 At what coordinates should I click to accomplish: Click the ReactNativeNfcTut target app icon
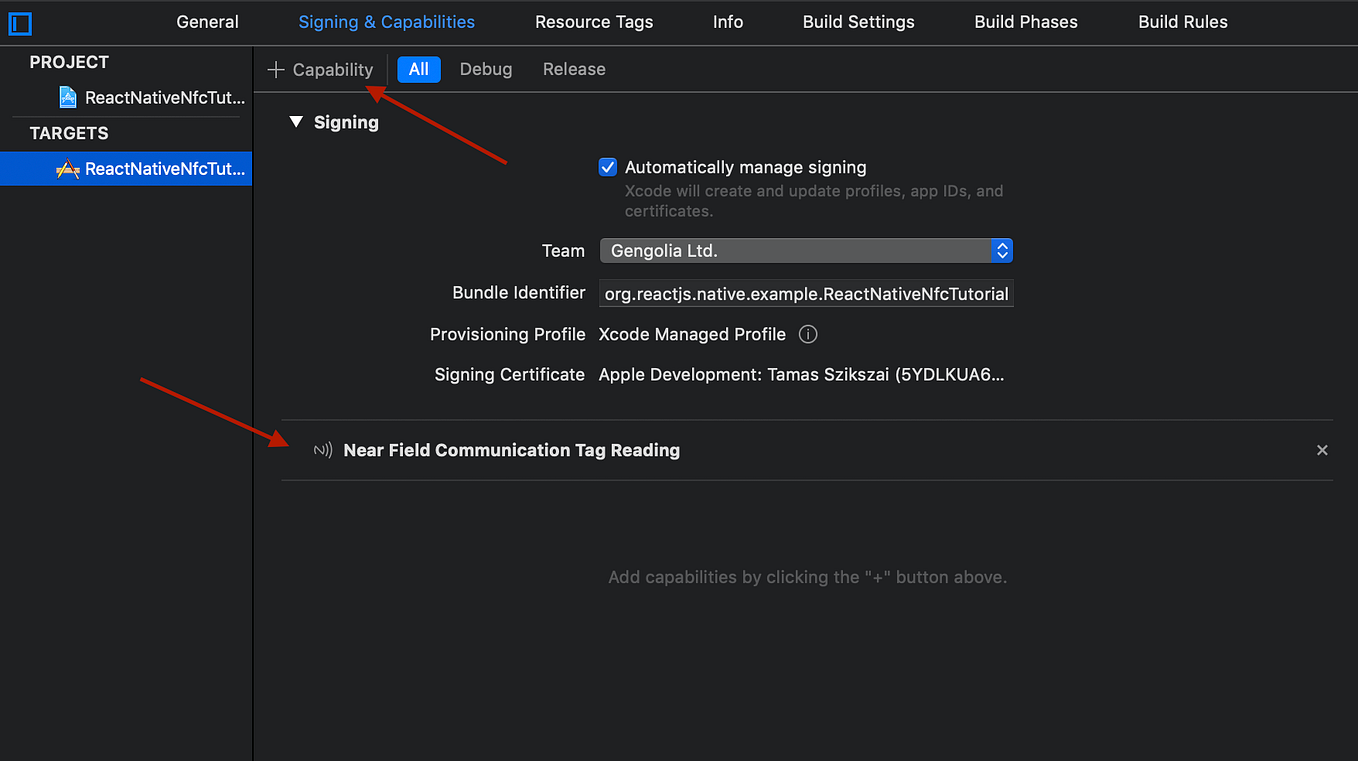click(x=67, y=168)
